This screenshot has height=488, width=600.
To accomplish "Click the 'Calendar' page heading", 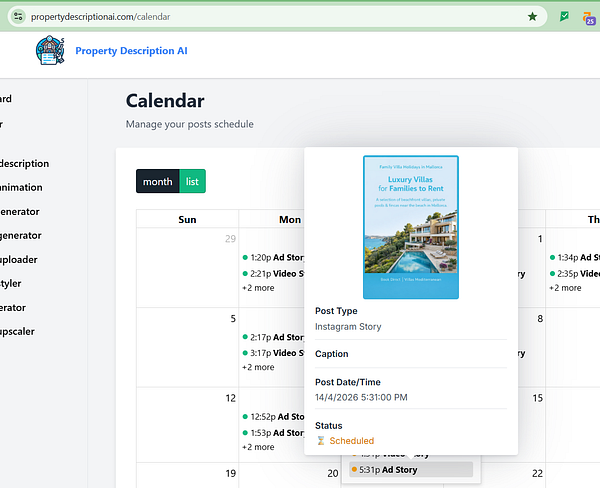I will (165, 101).
